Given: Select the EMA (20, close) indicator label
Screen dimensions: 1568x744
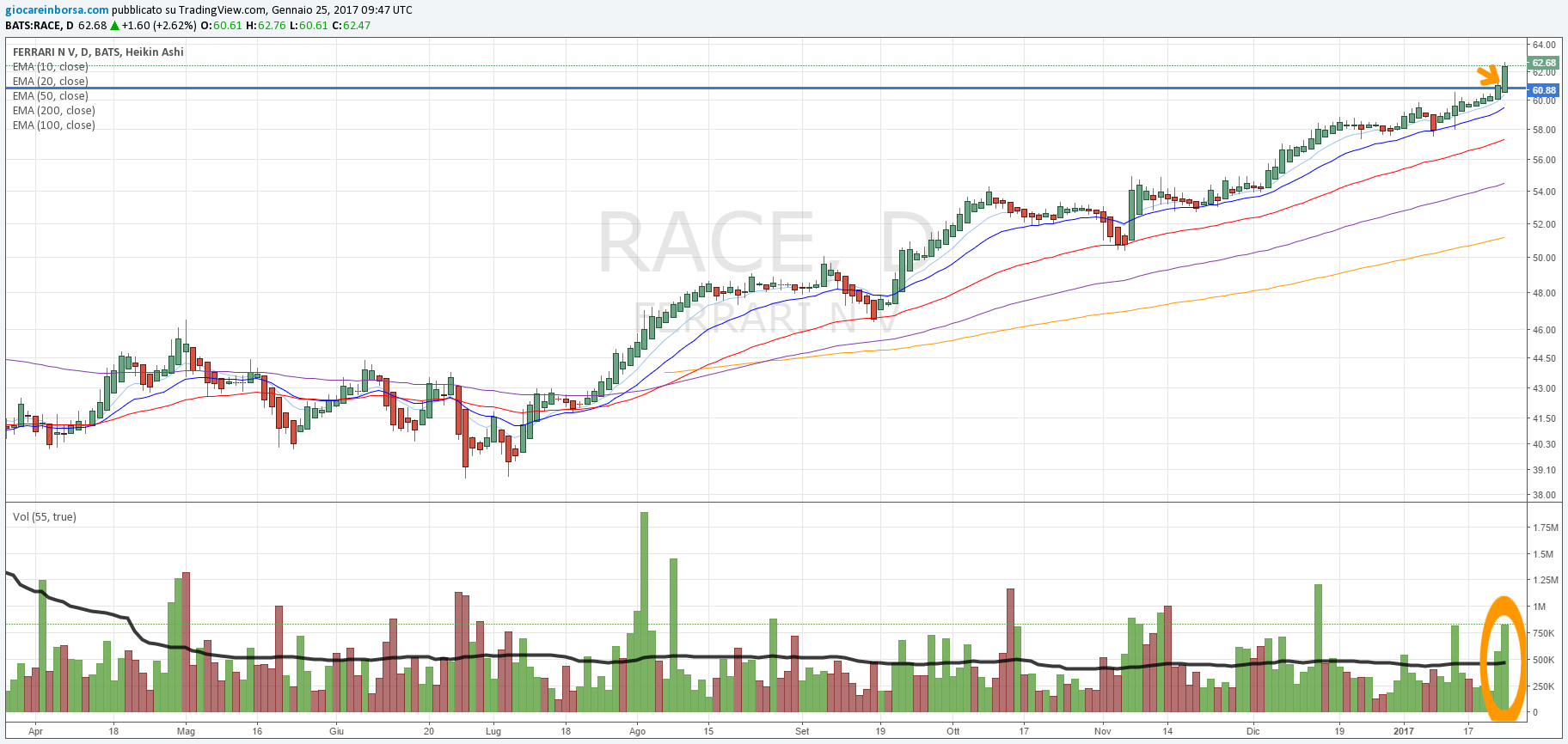Looking at the screenshot, I should click(50, 82).
